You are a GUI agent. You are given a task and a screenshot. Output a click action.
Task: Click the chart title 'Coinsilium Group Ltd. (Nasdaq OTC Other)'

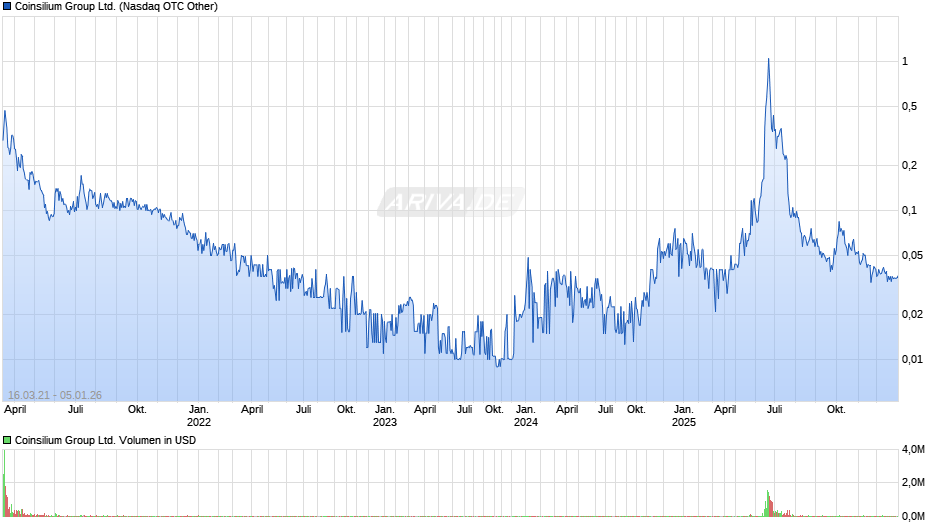tap(116, 7)
